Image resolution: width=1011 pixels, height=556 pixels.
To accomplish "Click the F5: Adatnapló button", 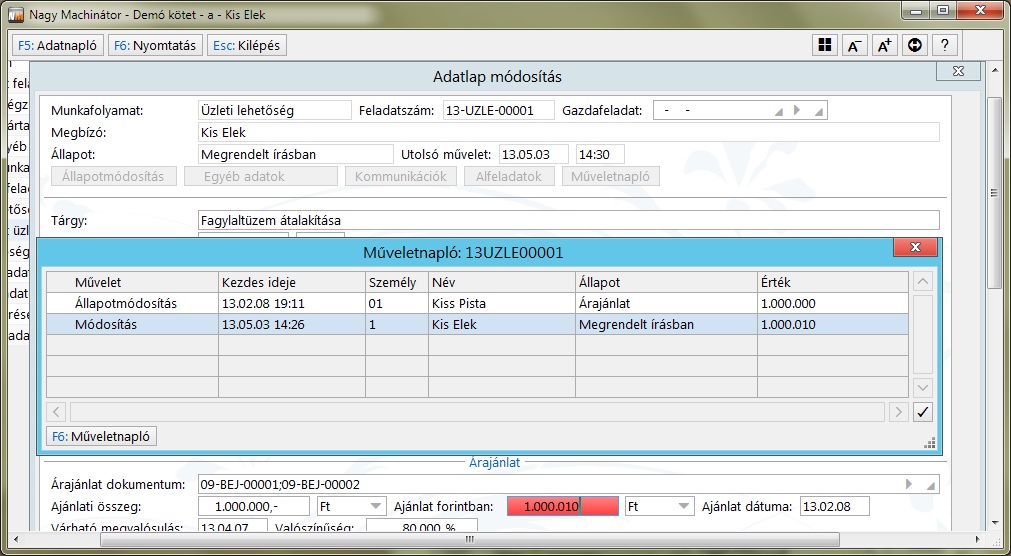I will pyautogui.click(x=57, y=46).
